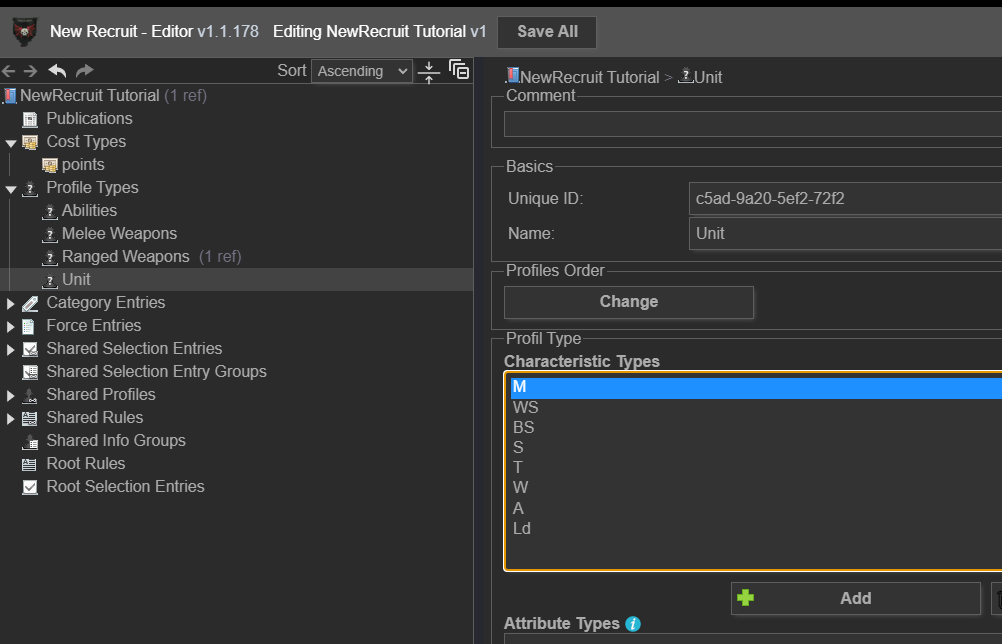This screenshot has width=1002, height=644.
Task: Click Shared Selection Entries icon
Action: pos(30,349)
